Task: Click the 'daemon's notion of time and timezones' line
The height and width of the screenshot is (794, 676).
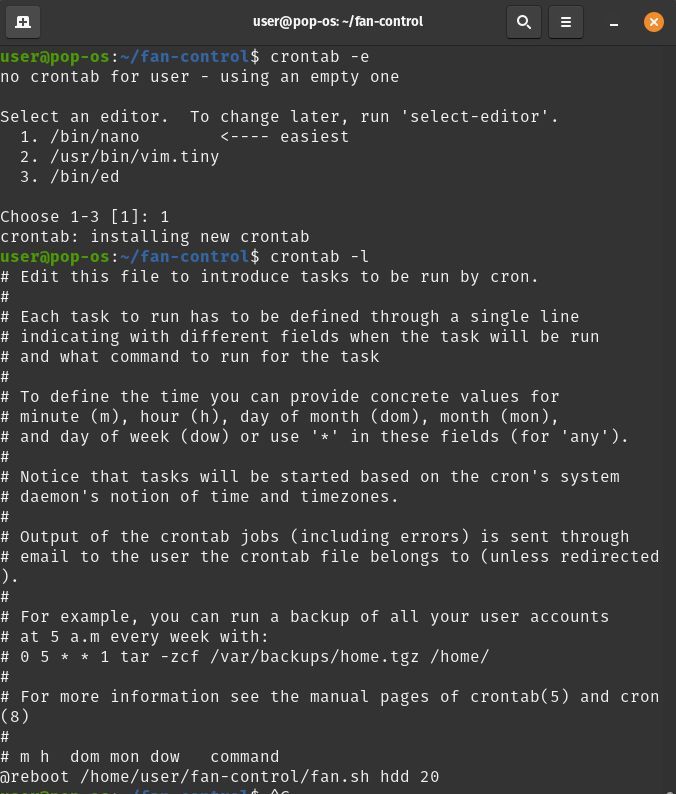Action: 200,496
